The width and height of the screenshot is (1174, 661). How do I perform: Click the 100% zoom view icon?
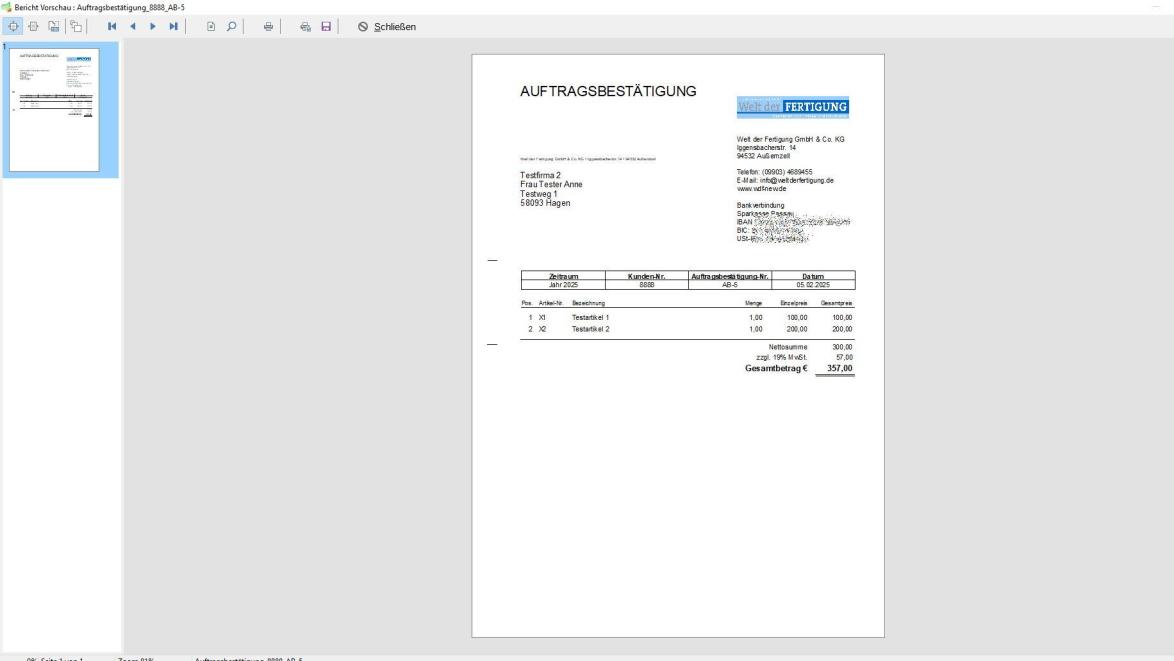(54, 26)
